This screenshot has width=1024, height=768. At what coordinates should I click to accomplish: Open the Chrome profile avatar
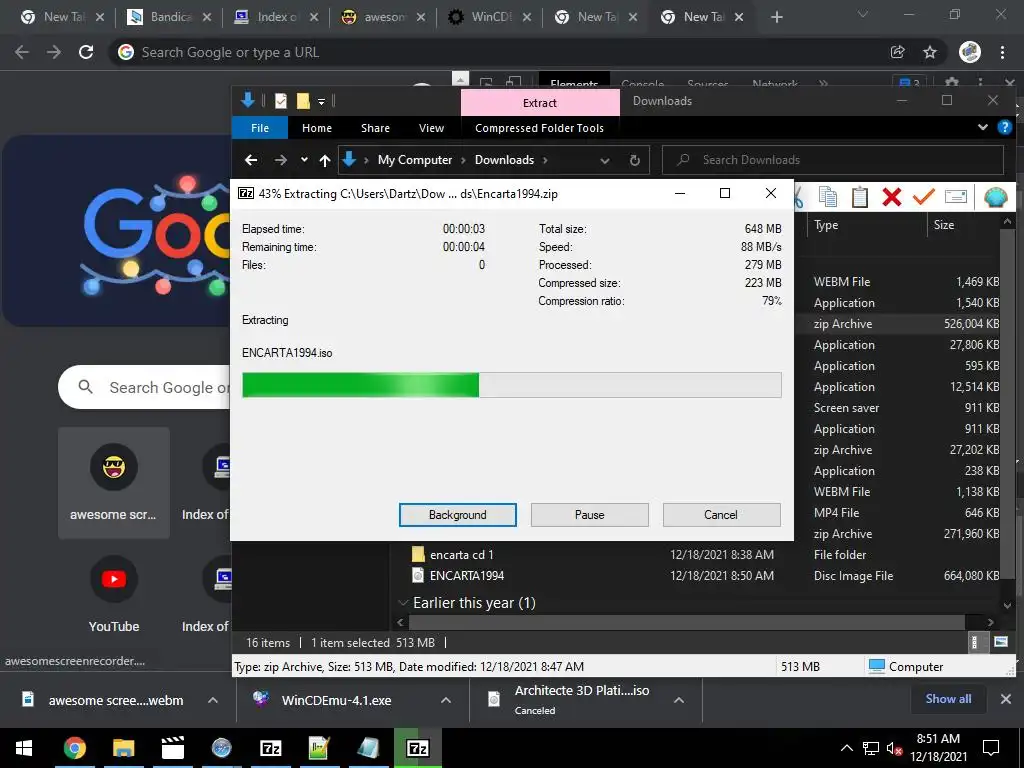[x=970, y=52]
